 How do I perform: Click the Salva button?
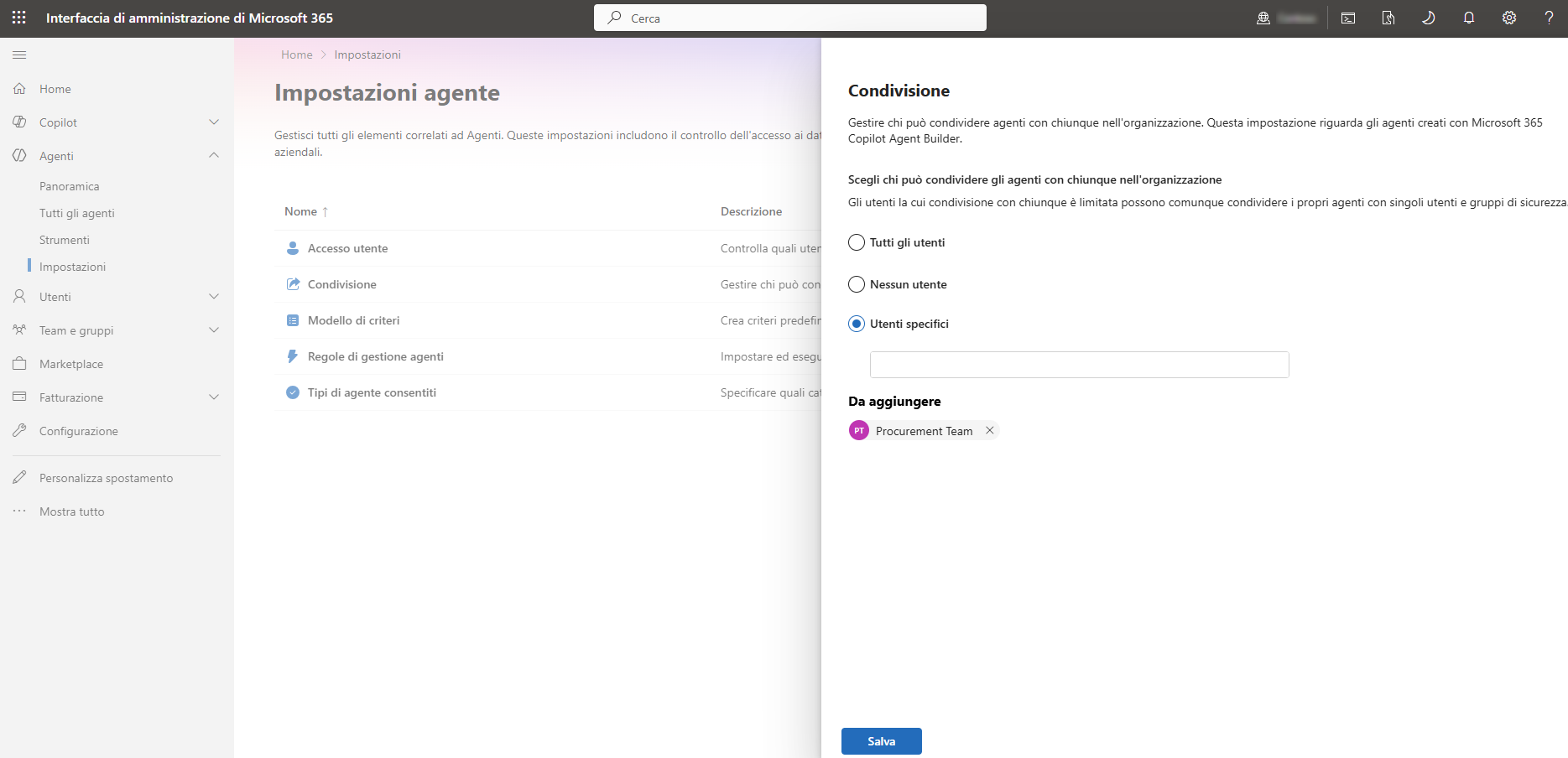[882, 741]
